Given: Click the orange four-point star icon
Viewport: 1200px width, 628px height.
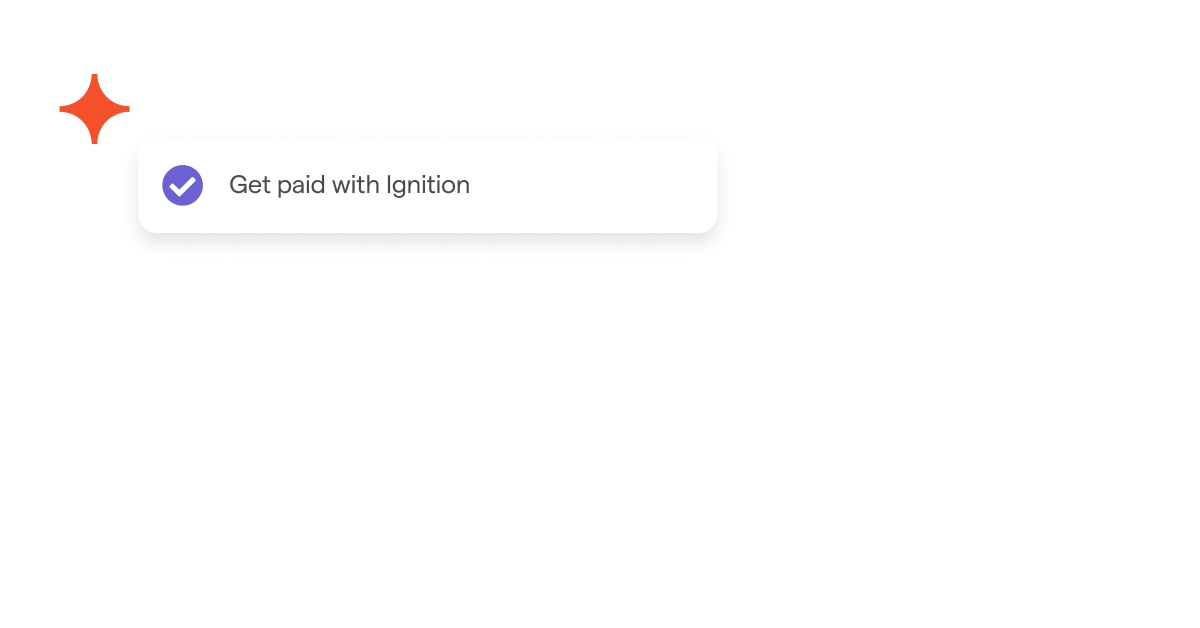Looking at the screenshot, I should [x=94, y=109].
